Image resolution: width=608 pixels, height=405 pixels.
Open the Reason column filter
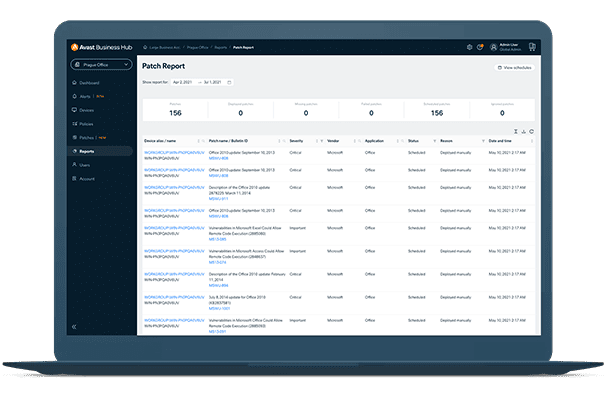[483, 141]
